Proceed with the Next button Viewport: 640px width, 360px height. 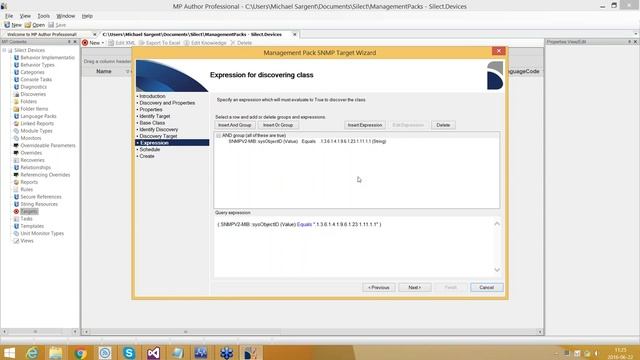[415, 287]
